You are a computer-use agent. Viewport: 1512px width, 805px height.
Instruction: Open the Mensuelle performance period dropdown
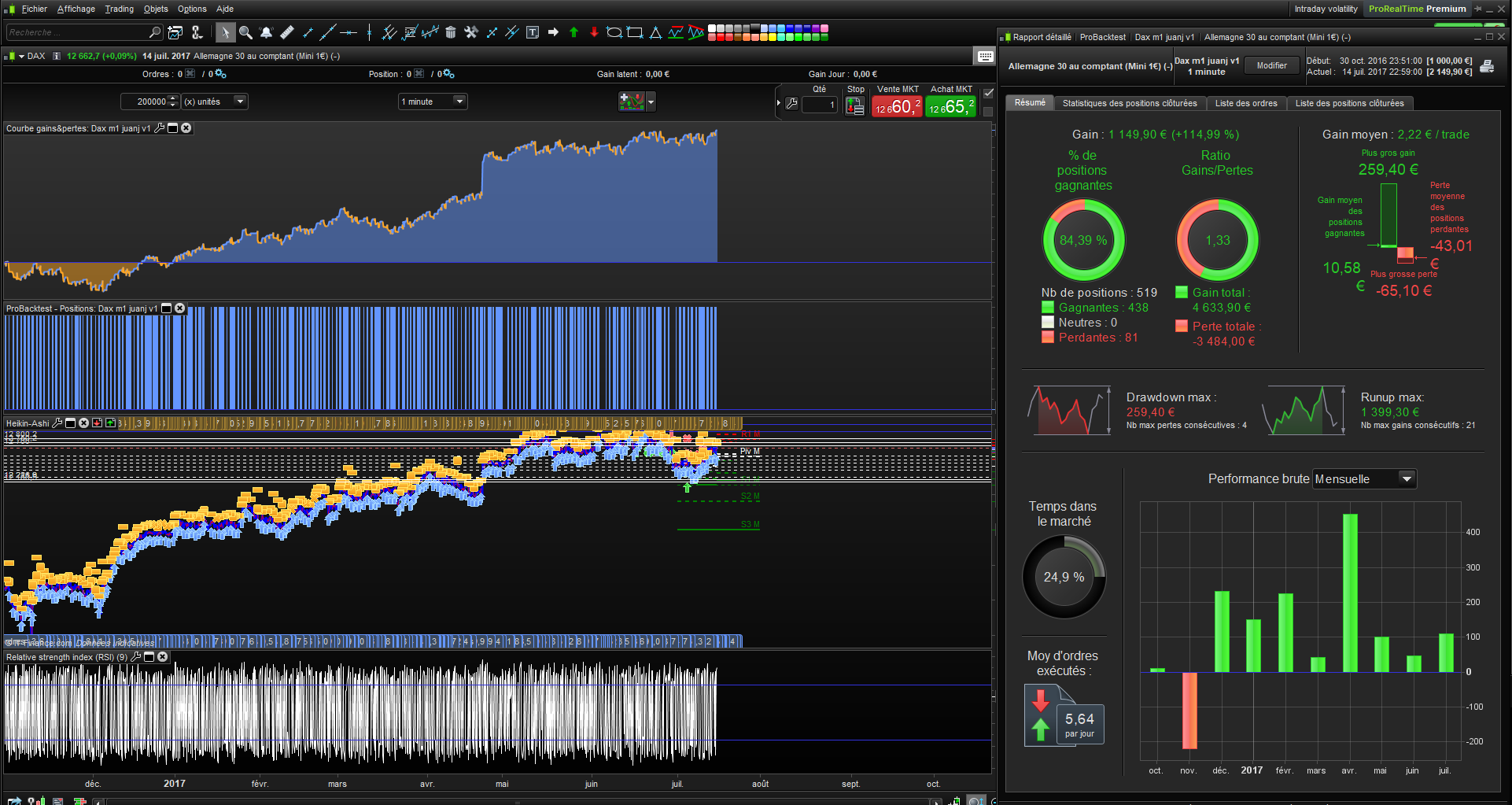[1407, 479]
